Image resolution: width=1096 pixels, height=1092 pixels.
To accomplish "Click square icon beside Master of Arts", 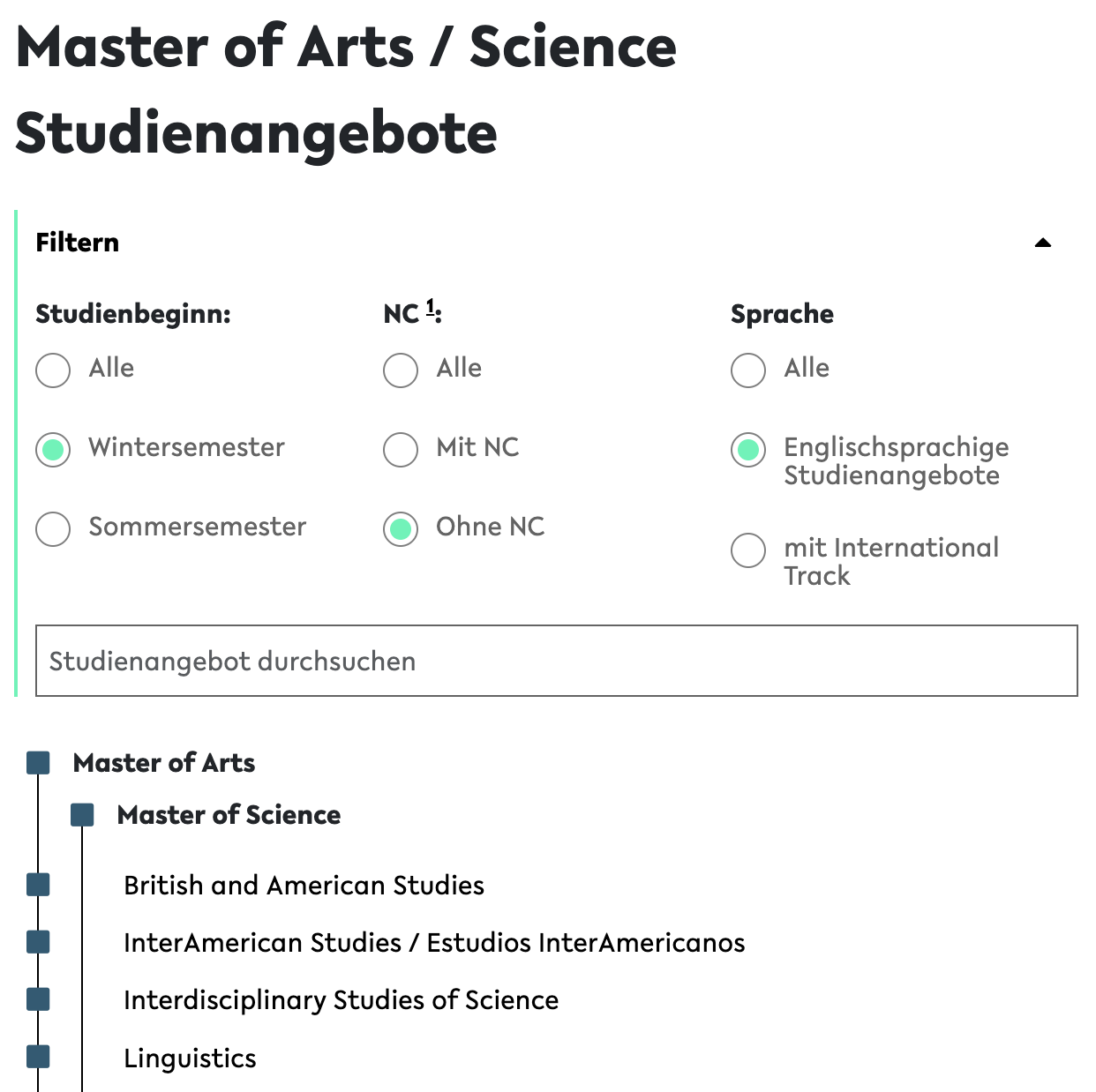I will tap(38, 763).
